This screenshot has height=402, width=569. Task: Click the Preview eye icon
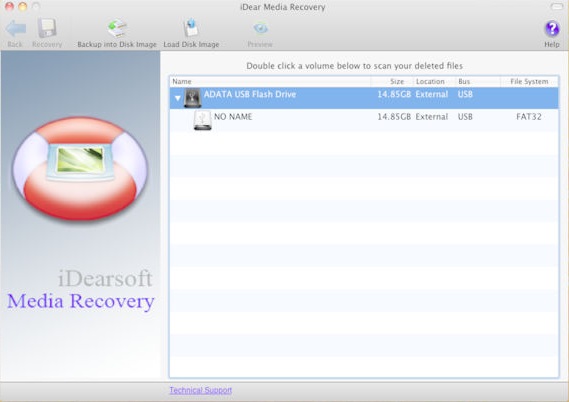(260, 28)
